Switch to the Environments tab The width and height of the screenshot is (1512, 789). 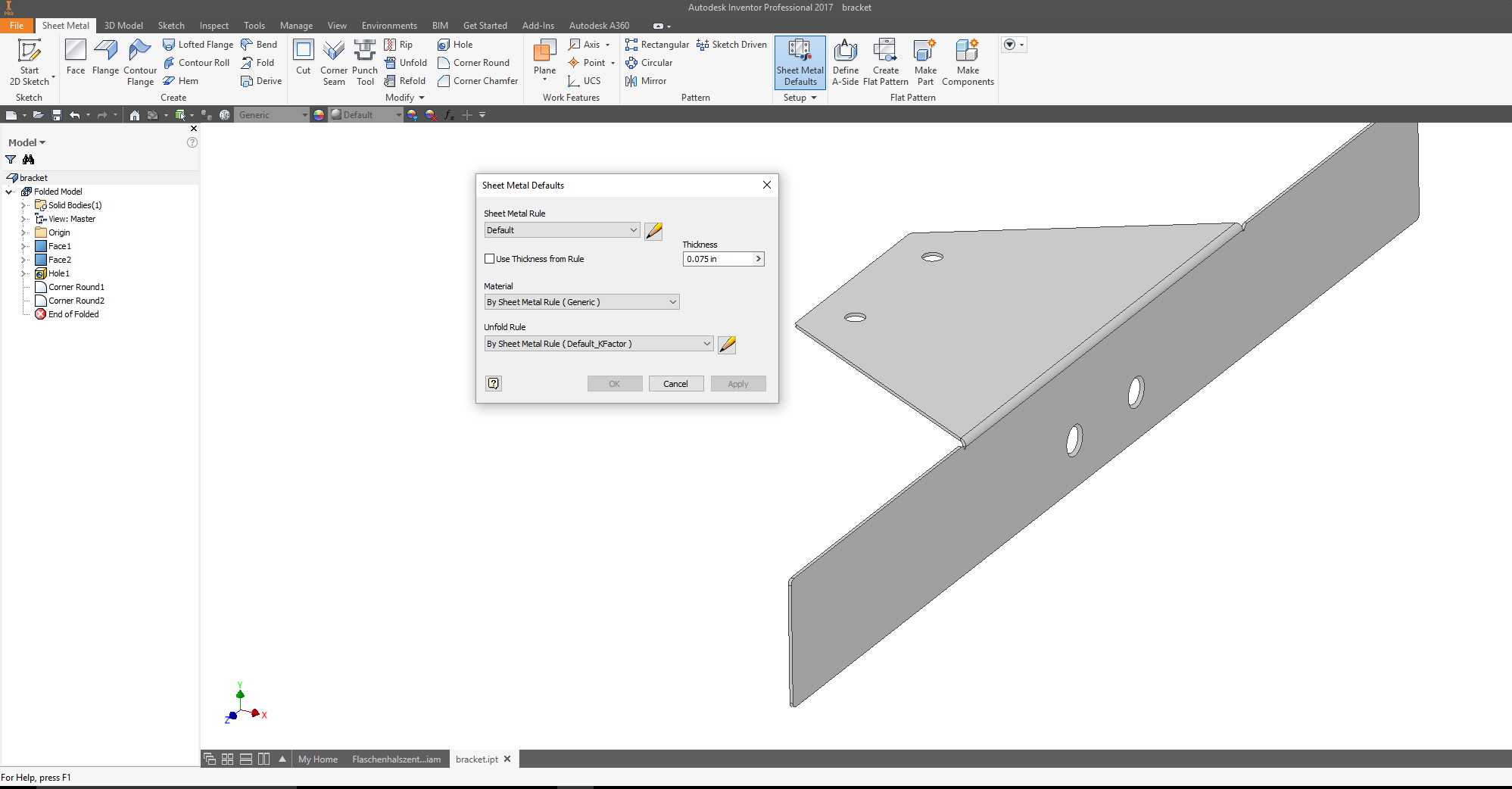pos(389,26)
